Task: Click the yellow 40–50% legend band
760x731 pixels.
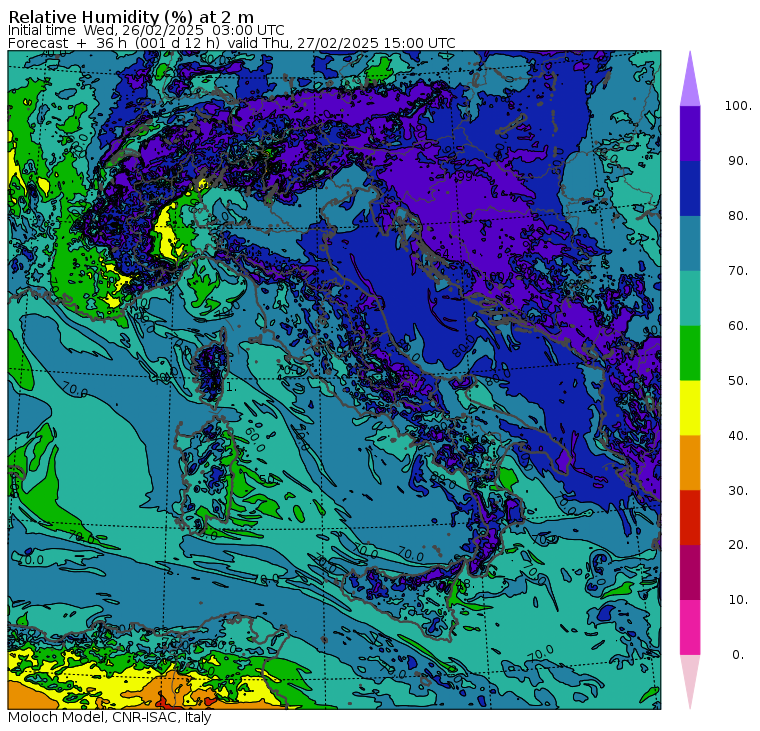Action: coord(690,408)
